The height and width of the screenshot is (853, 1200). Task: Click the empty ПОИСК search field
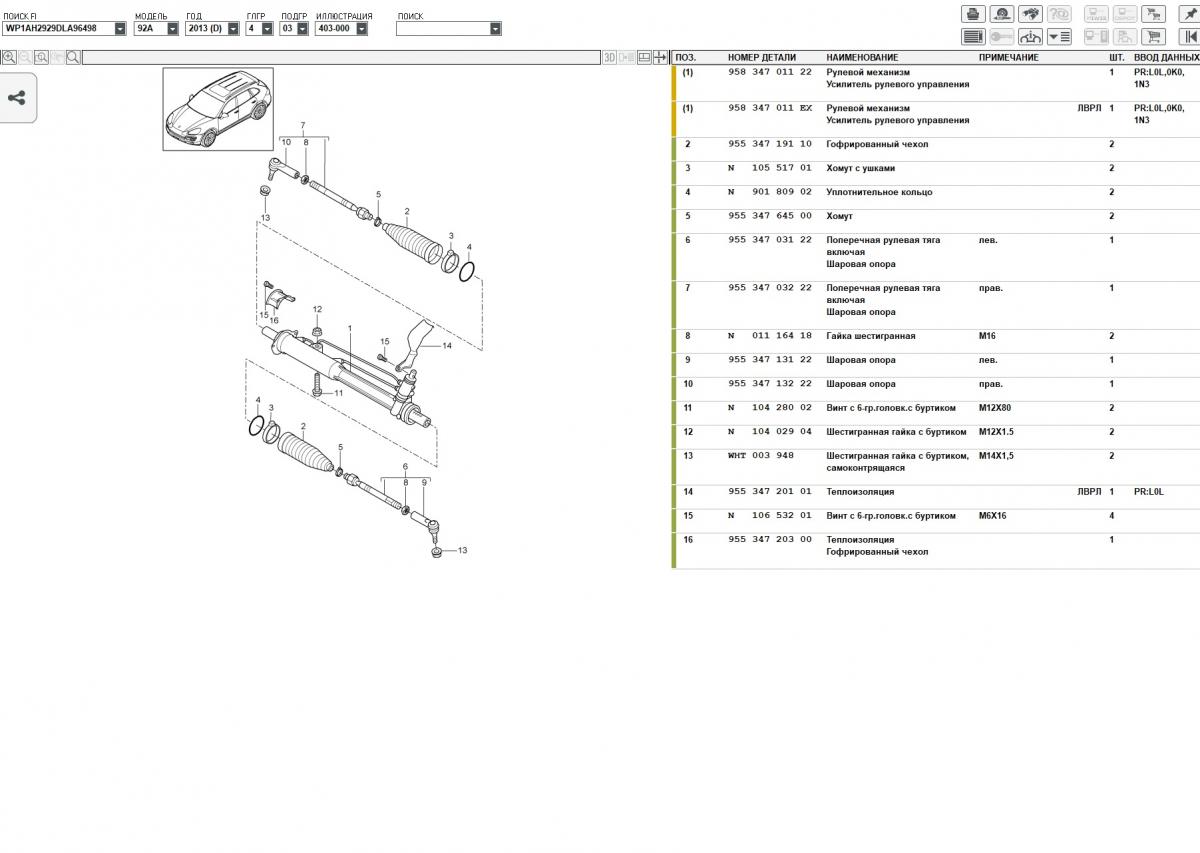pos(443,29)
